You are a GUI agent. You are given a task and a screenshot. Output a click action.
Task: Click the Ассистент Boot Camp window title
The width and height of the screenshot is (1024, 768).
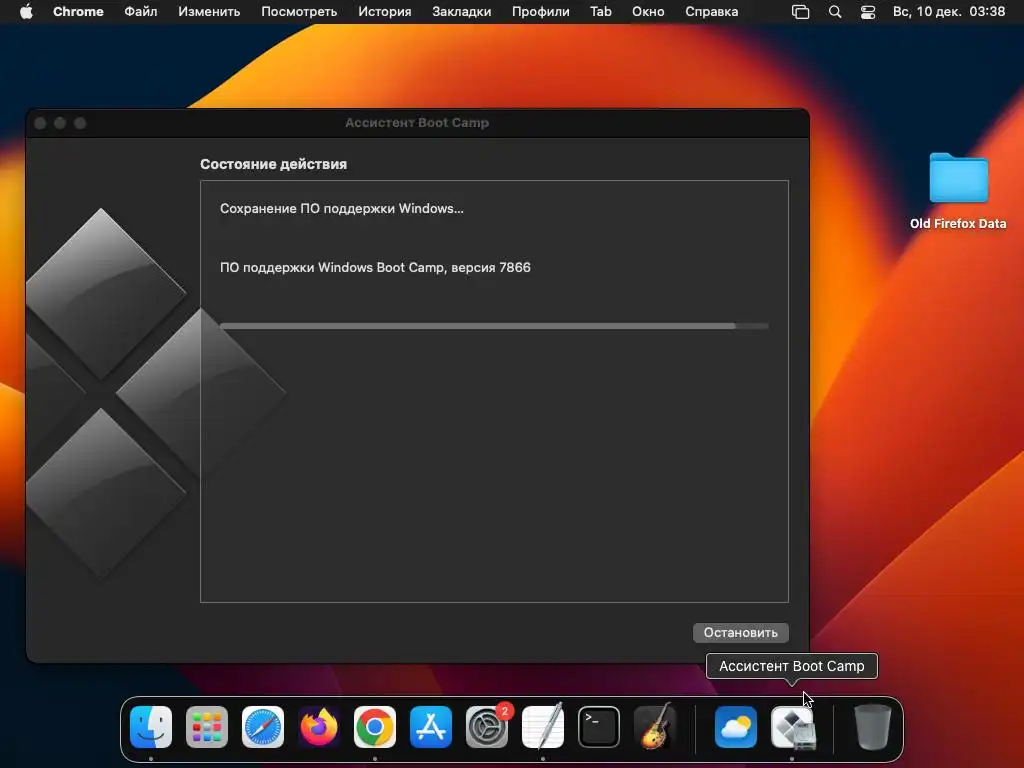click(417, 123)
